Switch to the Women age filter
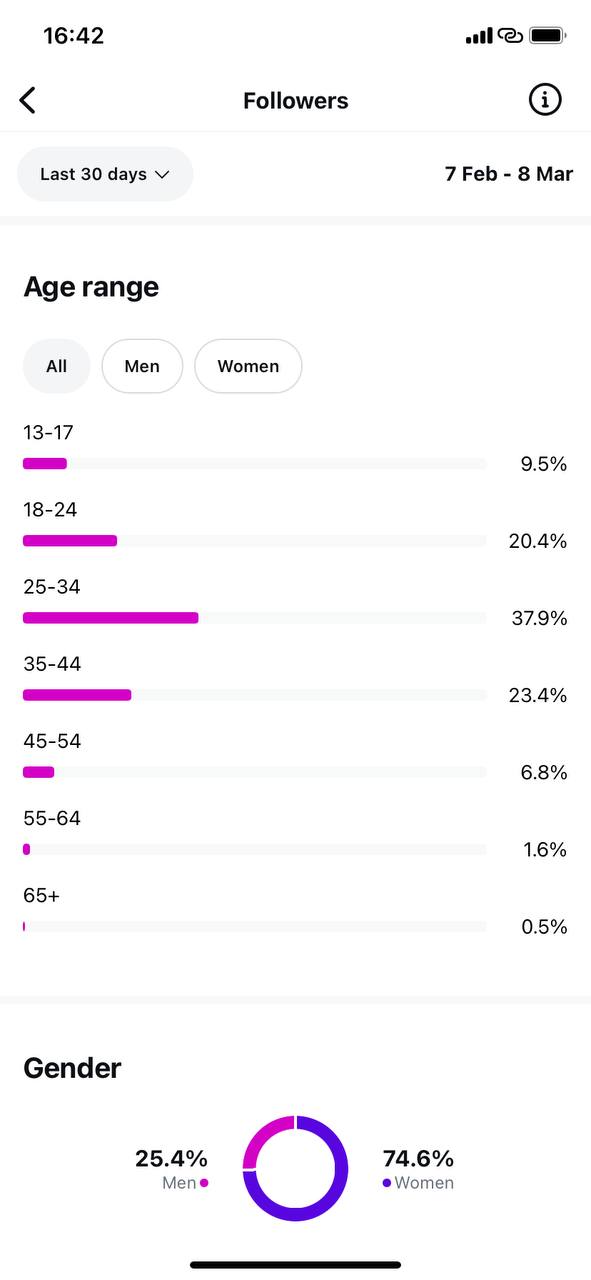 pos(248,366)
